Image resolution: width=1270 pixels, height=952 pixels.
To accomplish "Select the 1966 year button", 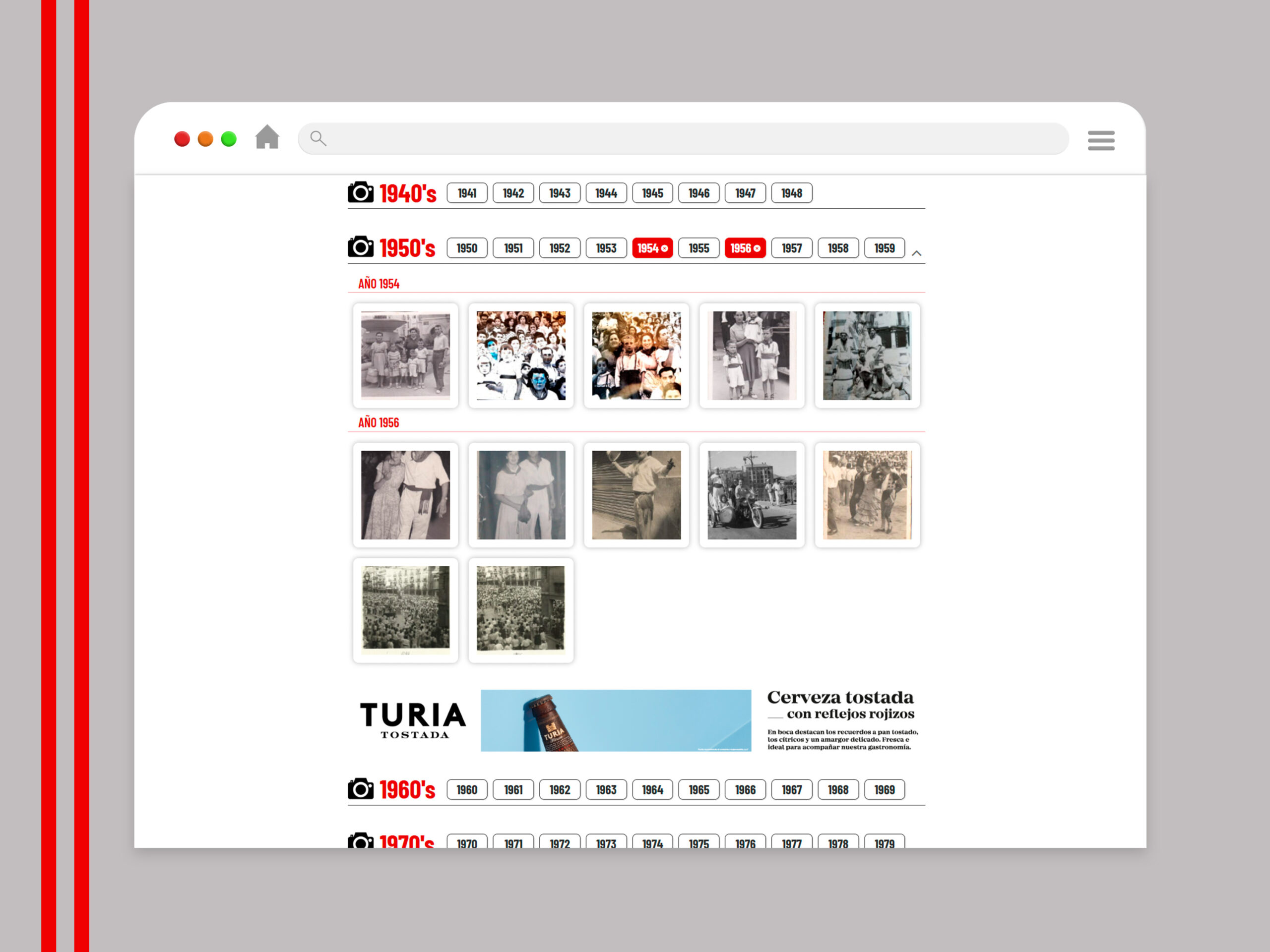I will click(x=745, y=789).
